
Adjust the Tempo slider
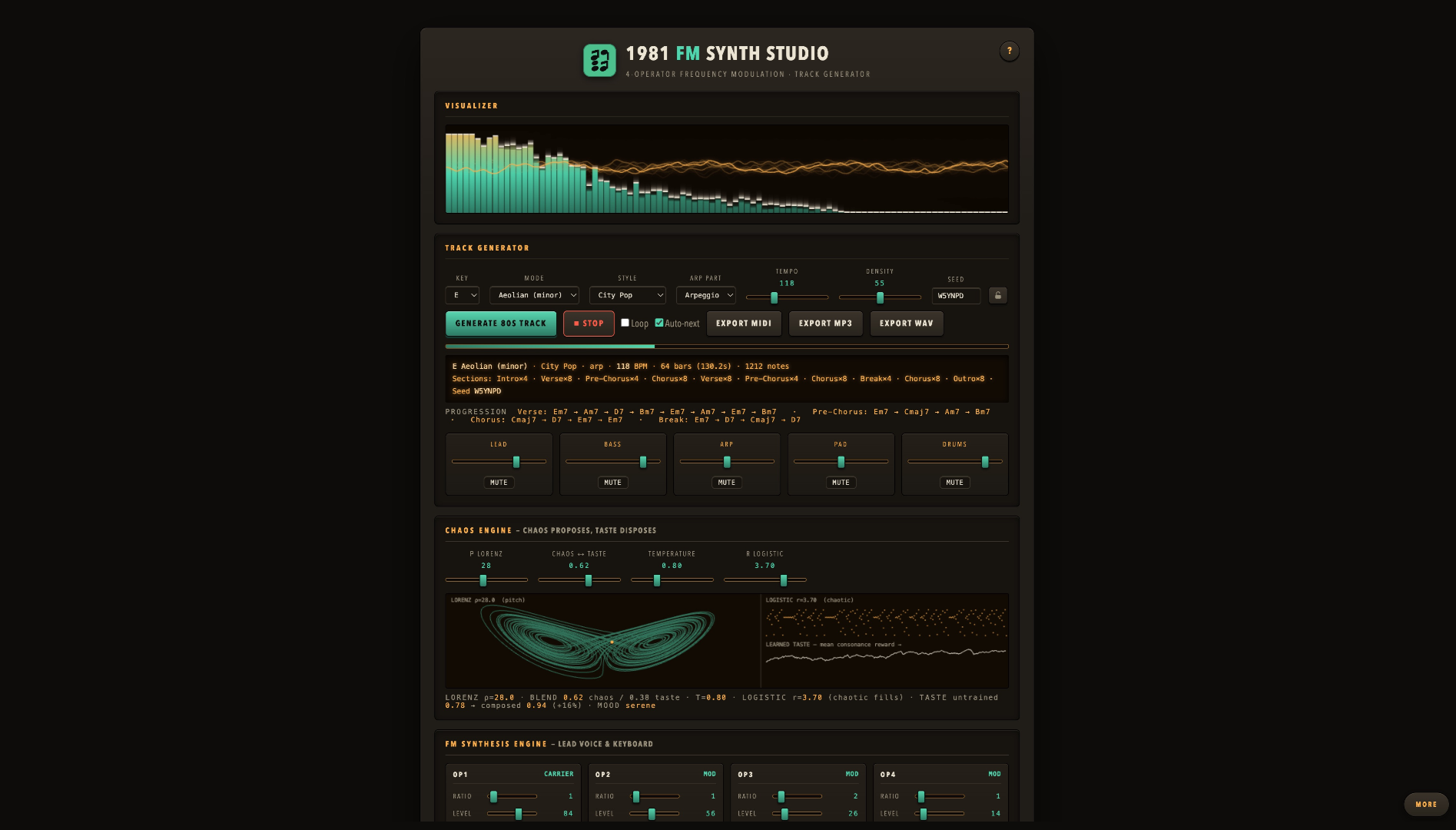pyautogui.click(x=787, y=297)
